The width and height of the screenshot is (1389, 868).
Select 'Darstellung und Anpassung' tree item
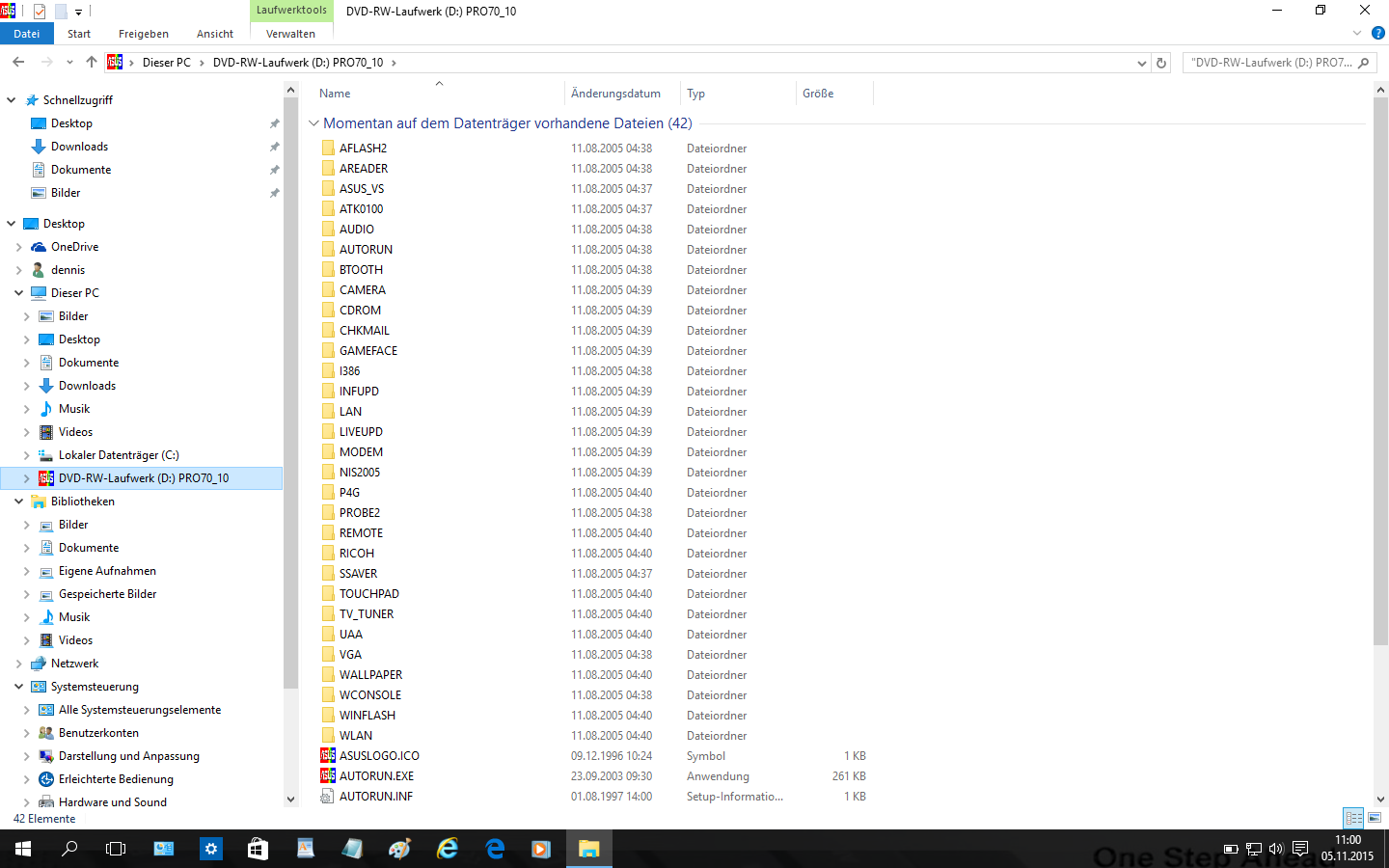click(x=129, y=756)
